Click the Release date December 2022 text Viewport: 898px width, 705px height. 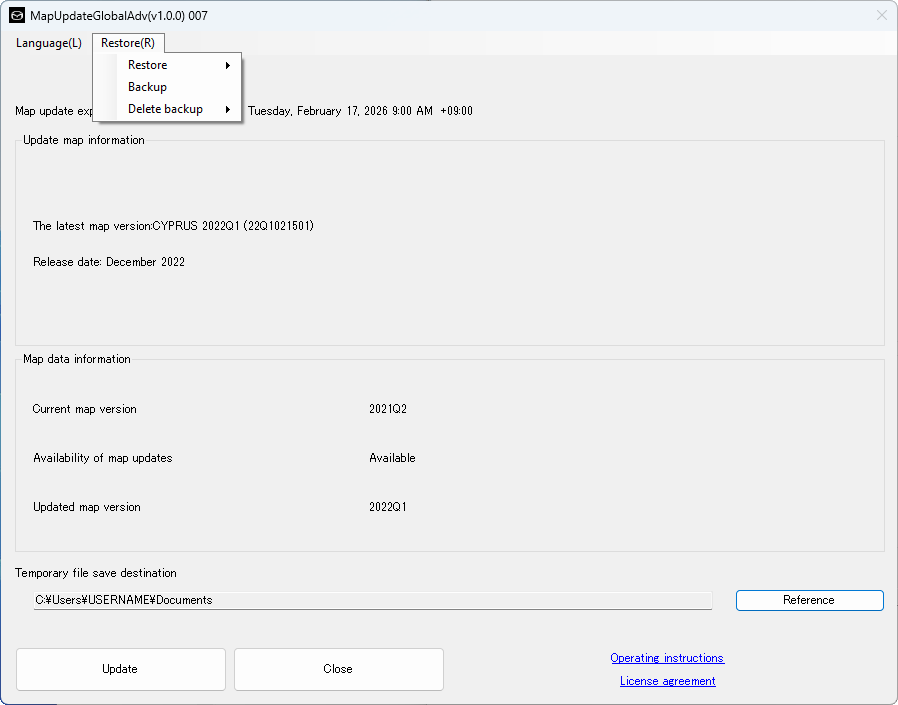pyautogui.click(x=109, y=262)
